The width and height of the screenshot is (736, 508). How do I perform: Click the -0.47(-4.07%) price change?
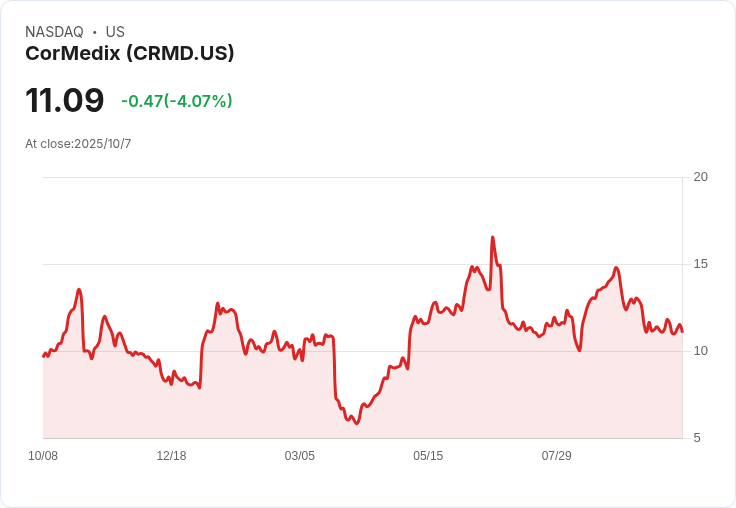click(177, 101)
